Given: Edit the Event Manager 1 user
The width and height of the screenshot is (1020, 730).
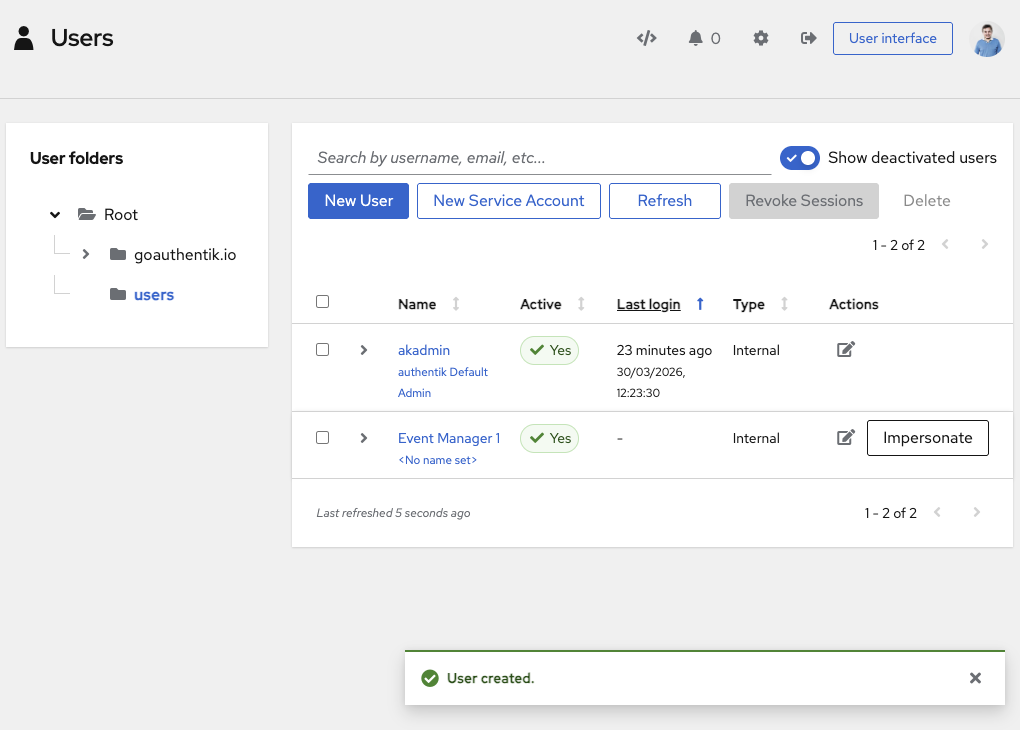Looking at the screenshot, I should 846,438.
